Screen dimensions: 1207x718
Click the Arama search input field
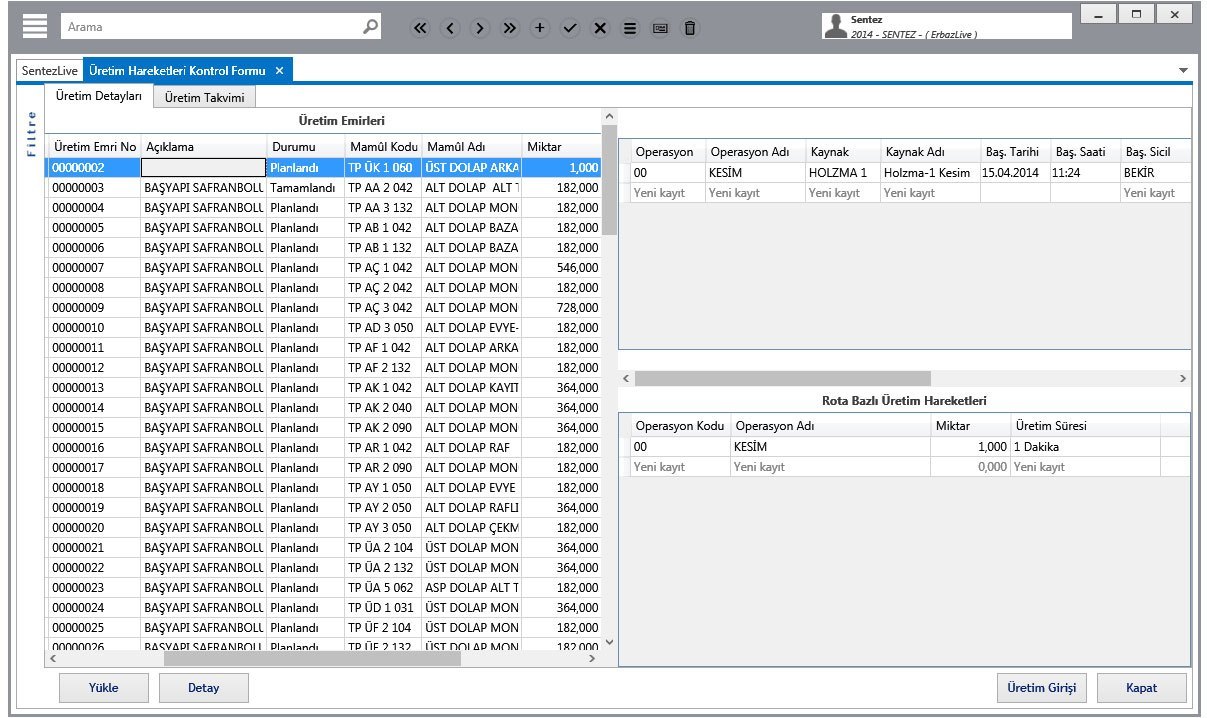pos(210,27)
